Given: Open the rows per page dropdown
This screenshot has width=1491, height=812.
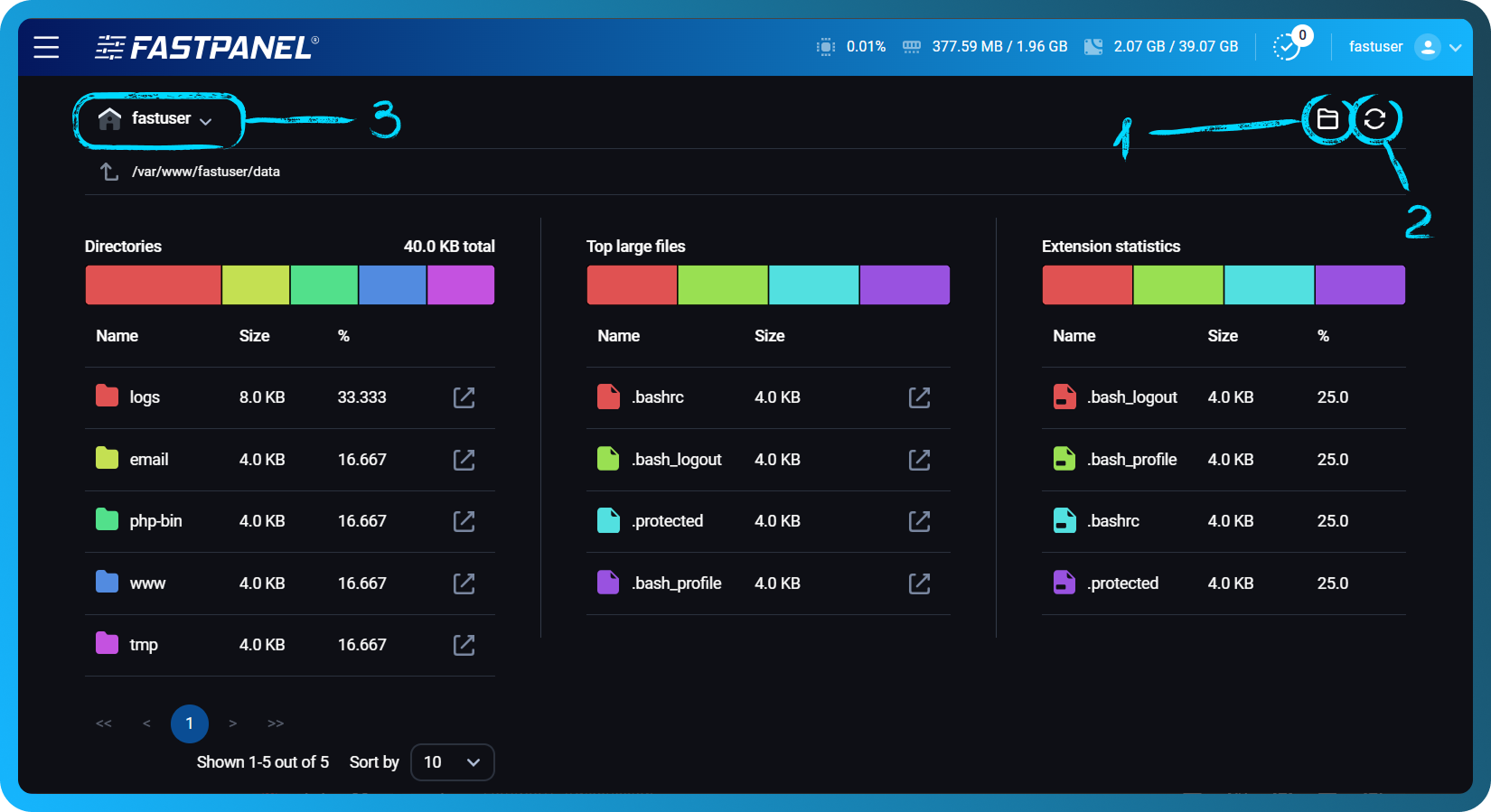Looking at the screenshot, I should (x=452, y=762).
